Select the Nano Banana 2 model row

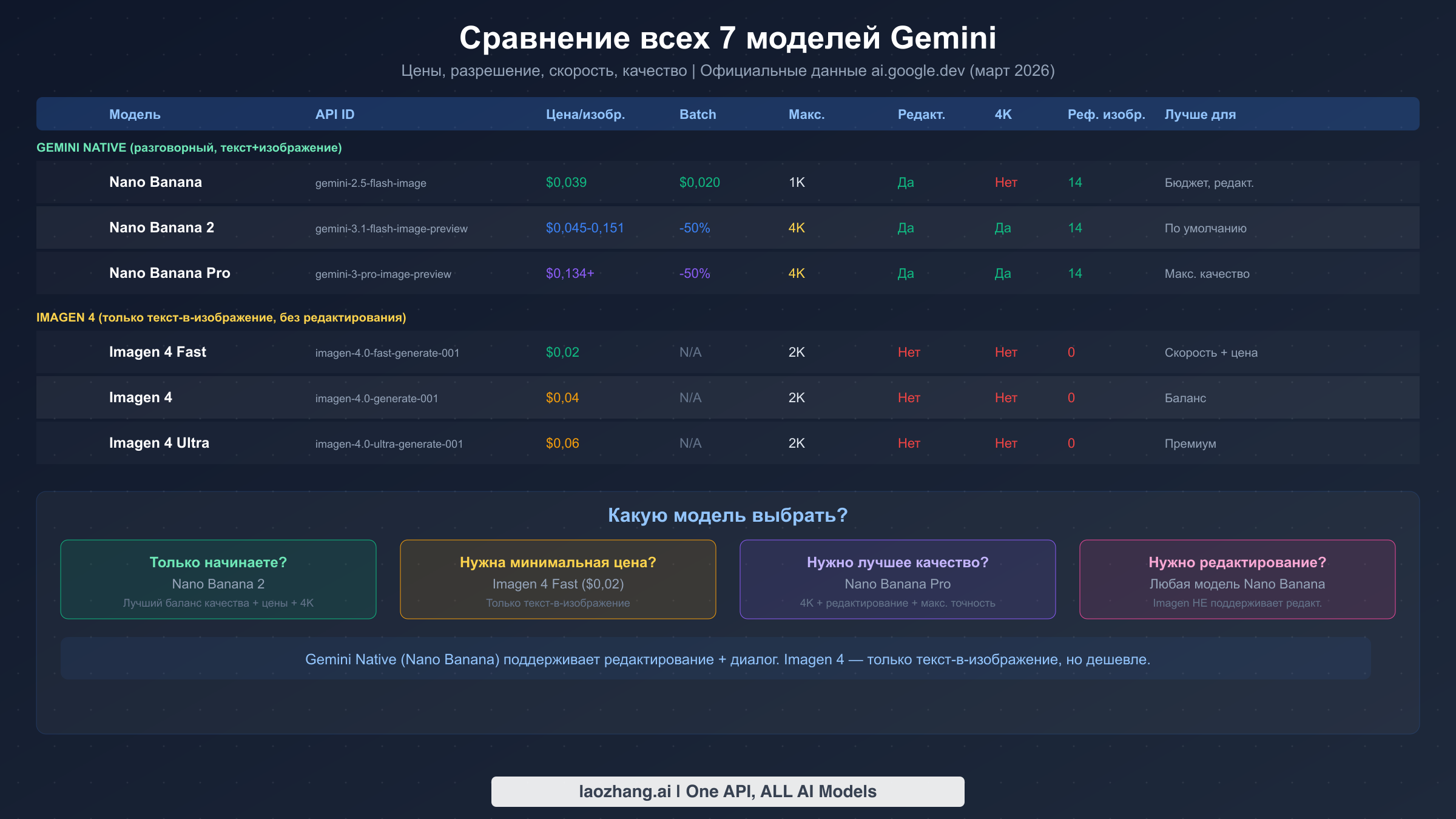728,227
